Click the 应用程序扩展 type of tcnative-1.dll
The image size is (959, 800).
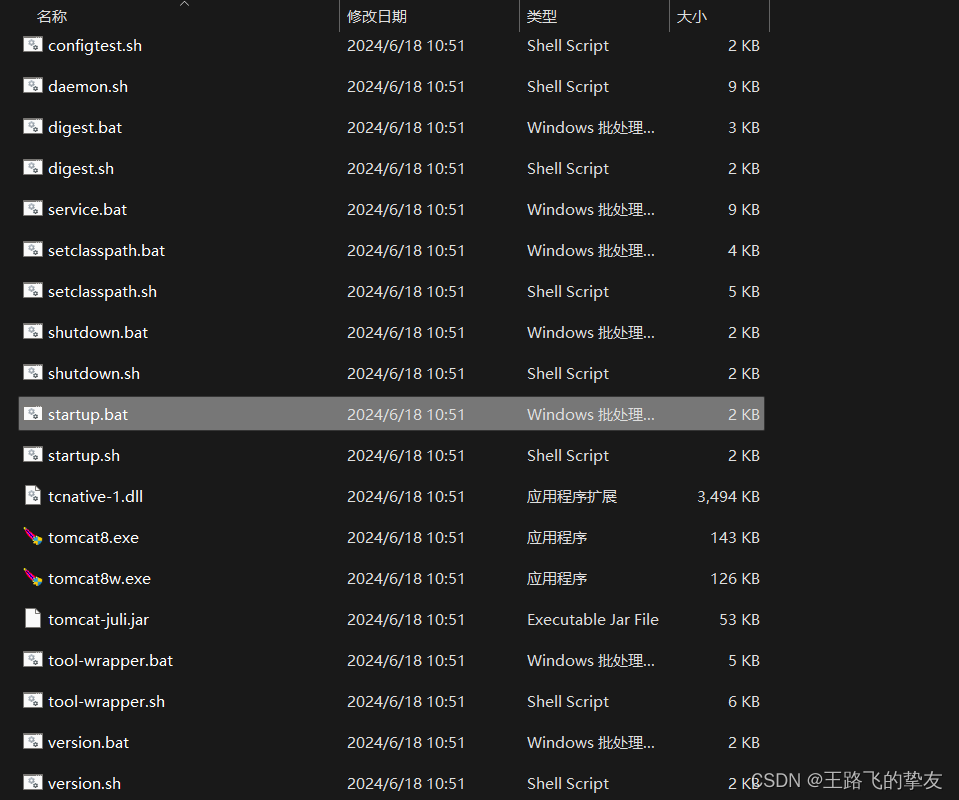(572, 496)
